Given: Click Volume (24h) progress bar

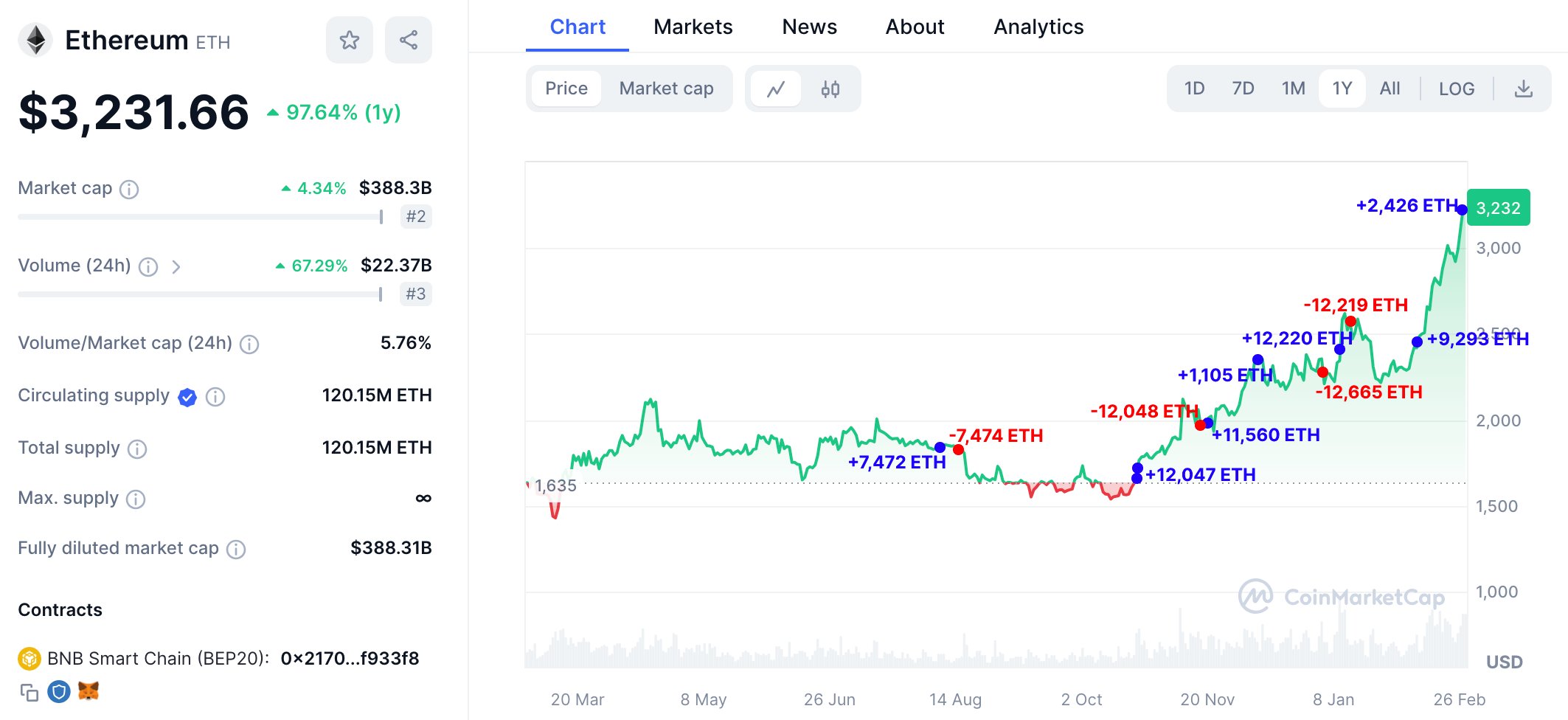Looking at the screenshot, I should (x=201, y=294).
